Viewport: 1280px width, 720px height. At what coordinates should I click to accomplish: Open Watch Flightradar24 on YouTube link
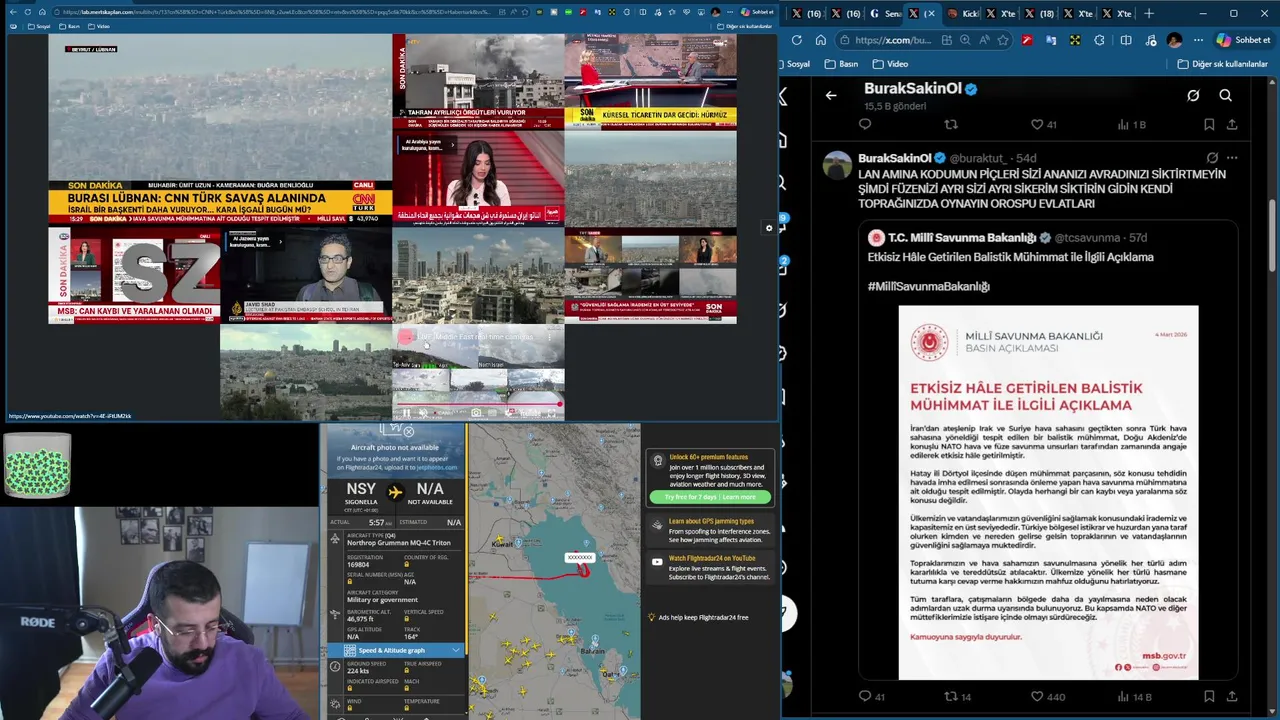tap(712, 558)
